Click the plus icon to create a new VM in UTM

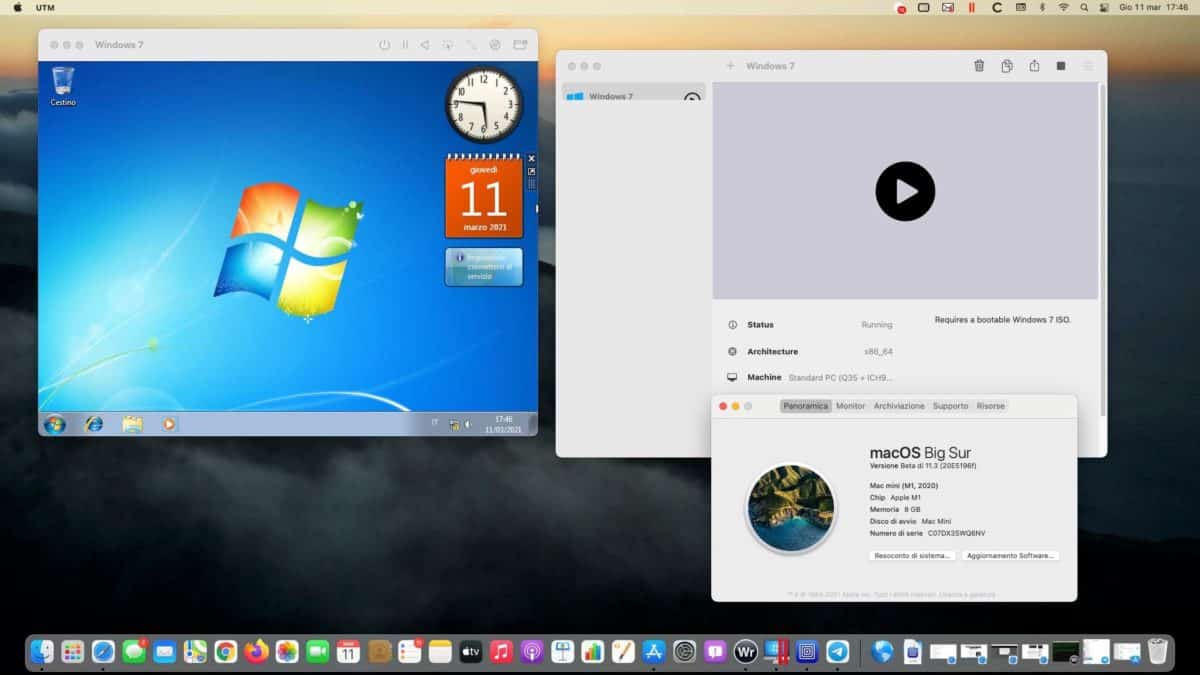point(730,66)
